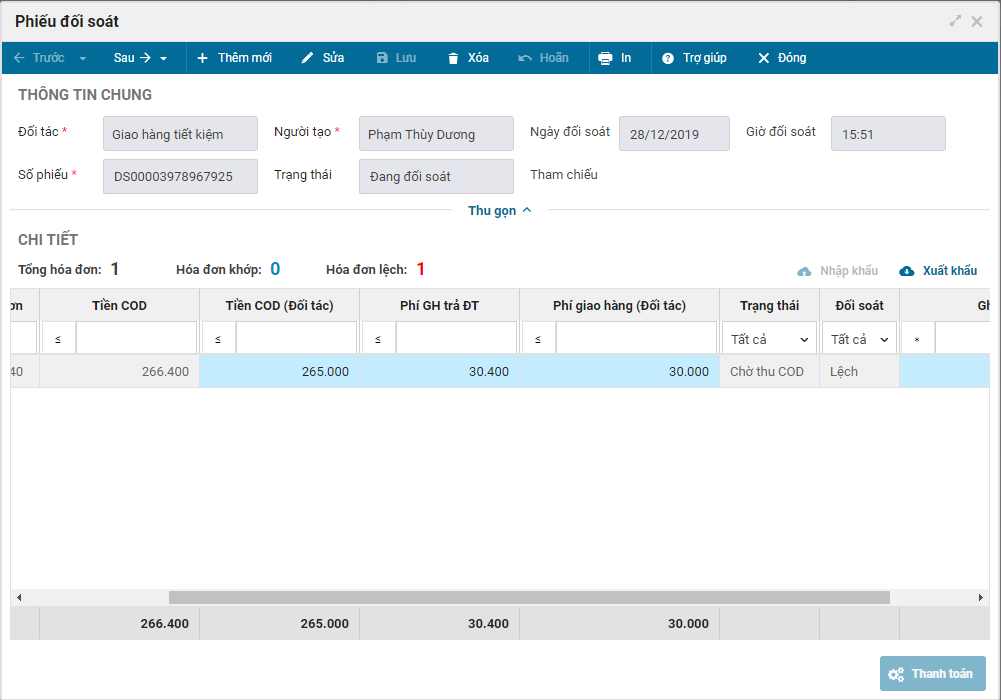Open the dropdown caret next to Trước
This screenshot has width=1001, height=700.
(83, 58)
